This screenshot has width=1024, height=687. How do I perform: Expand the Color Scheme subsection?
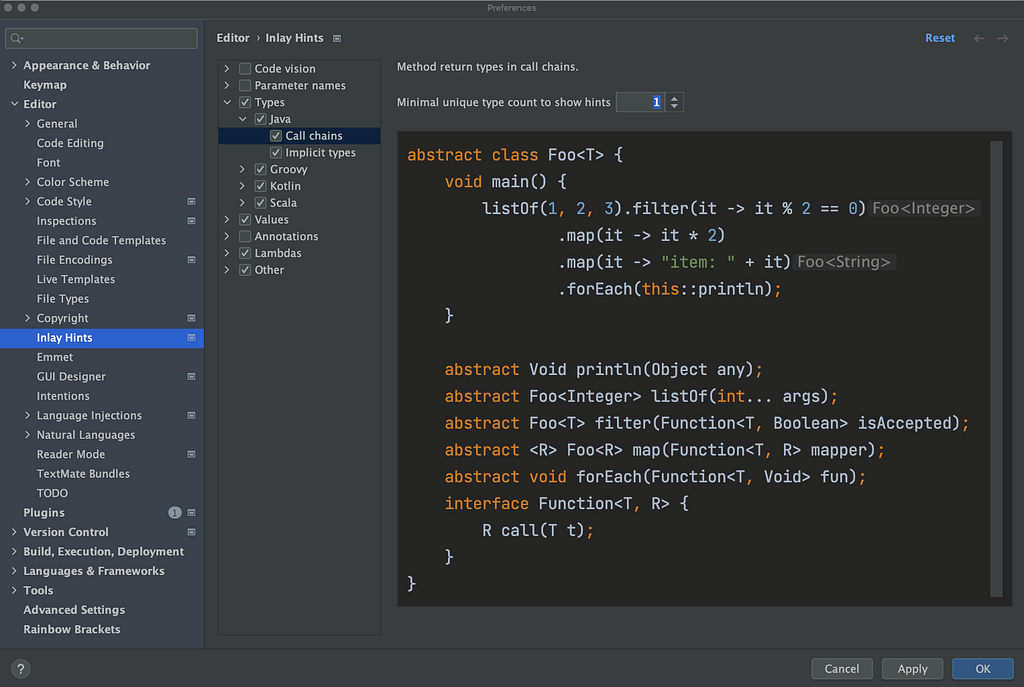click(x=27, y=182)
